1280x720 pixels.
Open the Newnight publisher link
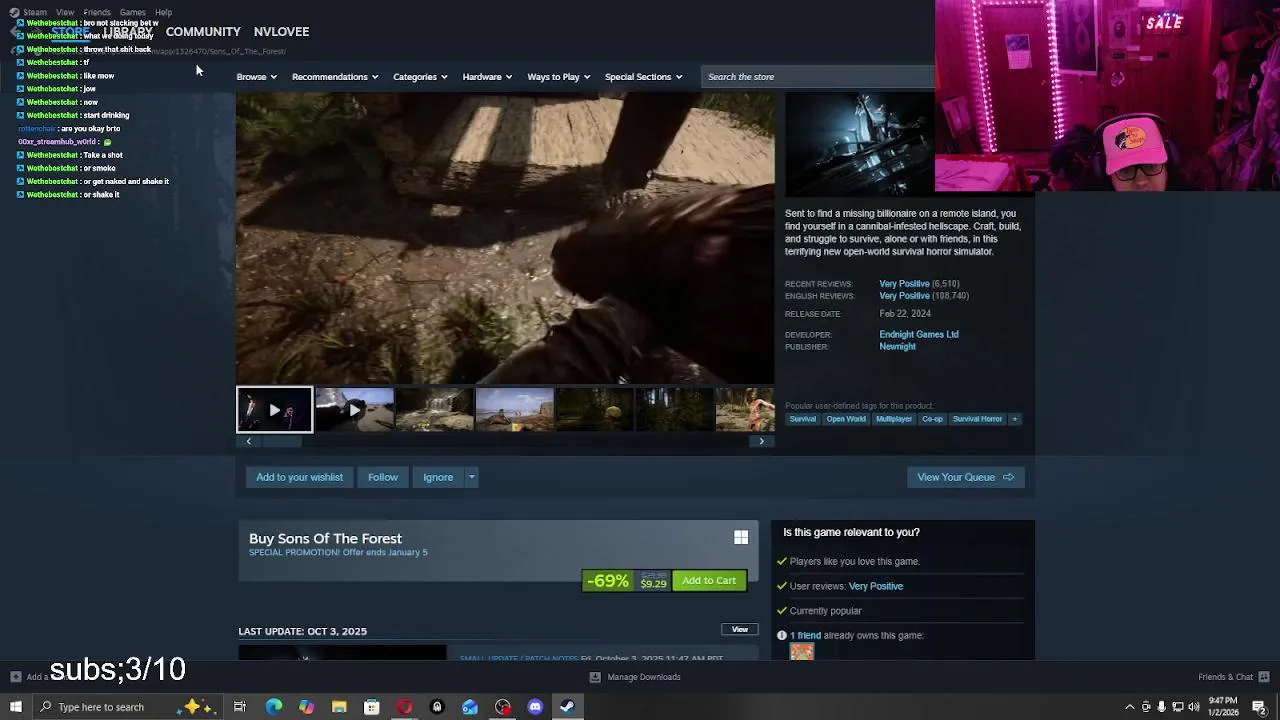897,346
